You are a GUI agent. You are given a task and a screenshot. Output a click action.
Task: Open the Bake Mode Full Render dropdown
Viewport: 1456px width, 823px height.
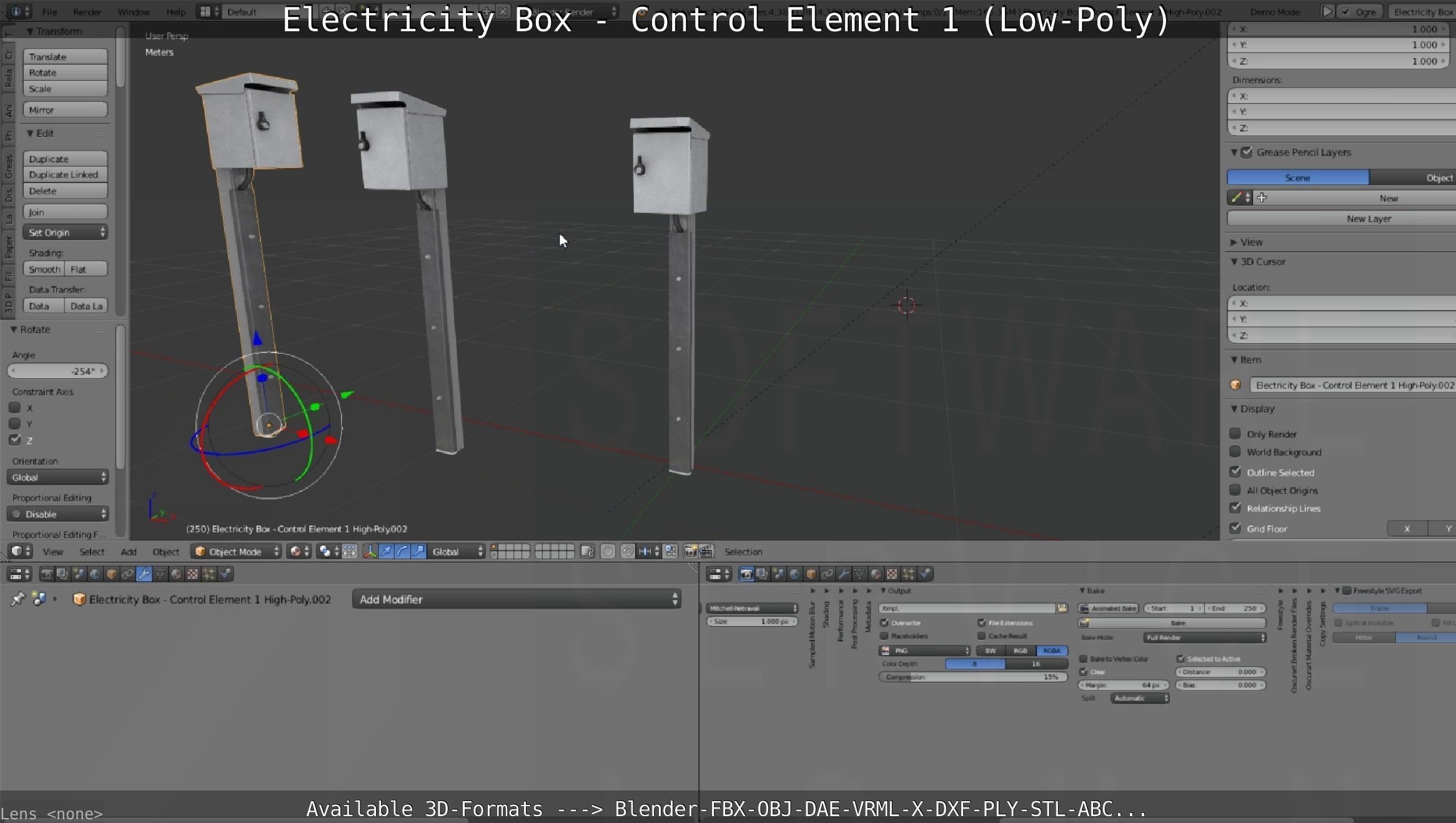(x=1205, y=637)
